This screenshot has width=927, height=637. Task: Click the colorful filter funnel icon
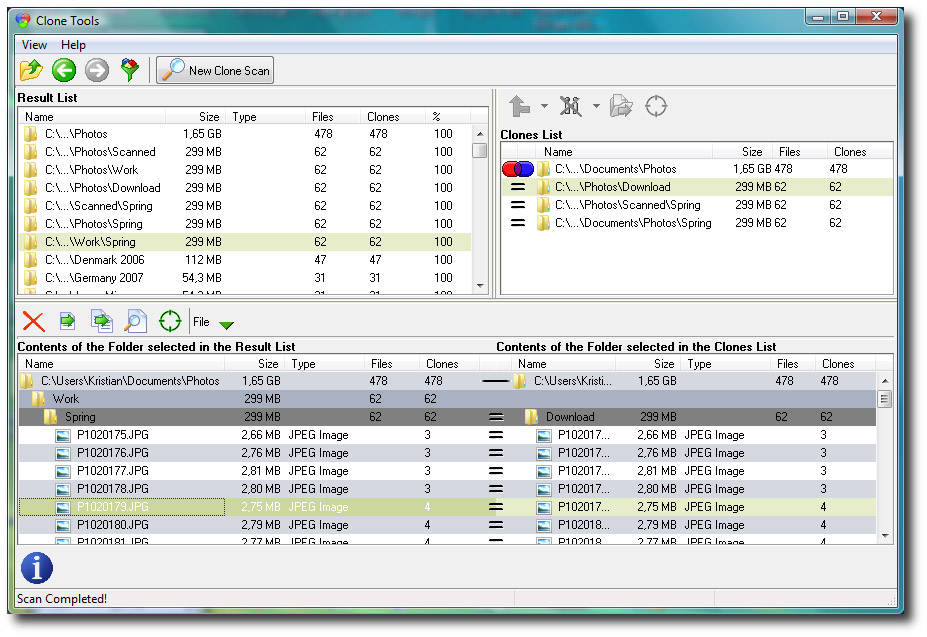point(129,70)
